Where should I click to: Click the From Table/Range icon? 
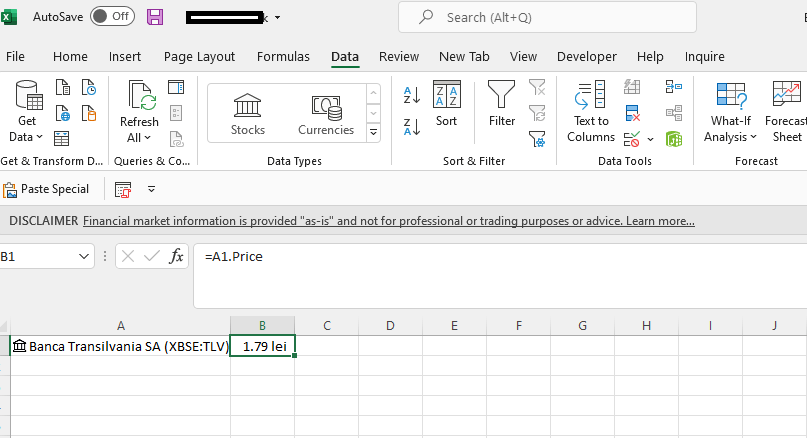pos(62,138)
